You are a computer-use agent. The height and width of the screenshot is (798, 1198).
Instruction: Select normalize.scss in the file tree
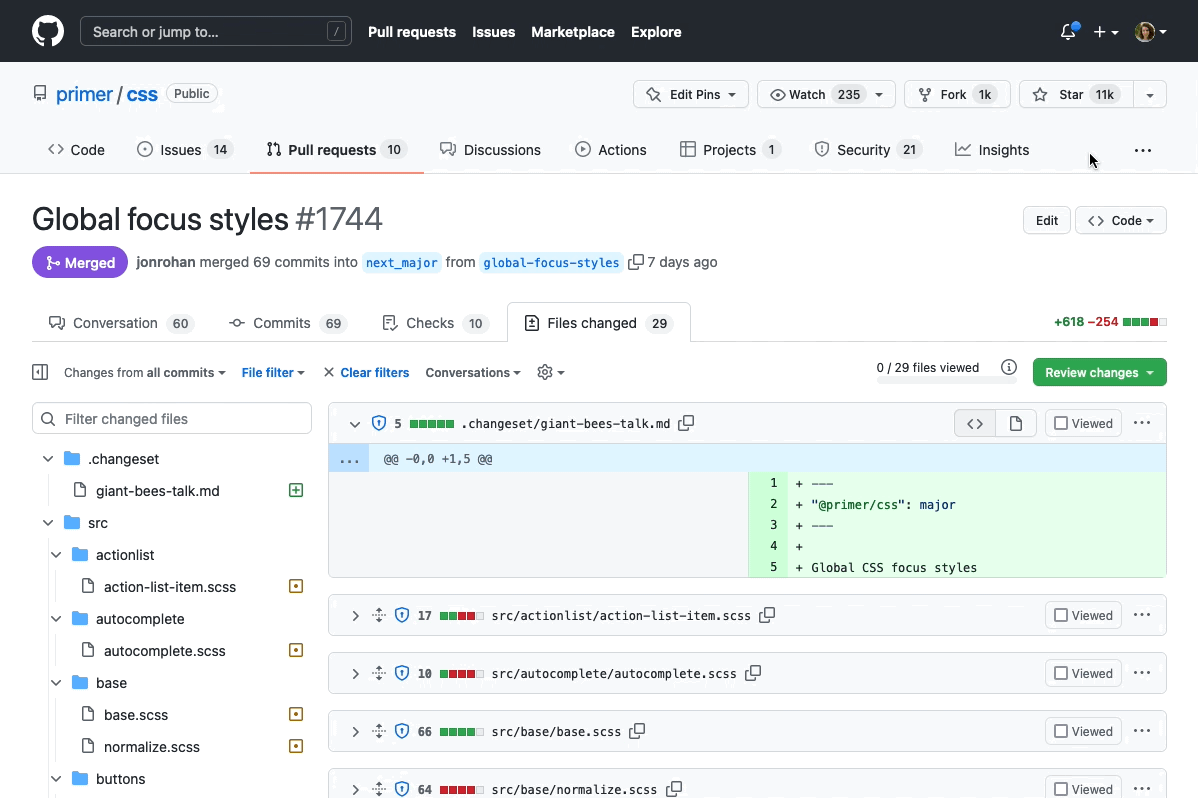tap(151, 747)
